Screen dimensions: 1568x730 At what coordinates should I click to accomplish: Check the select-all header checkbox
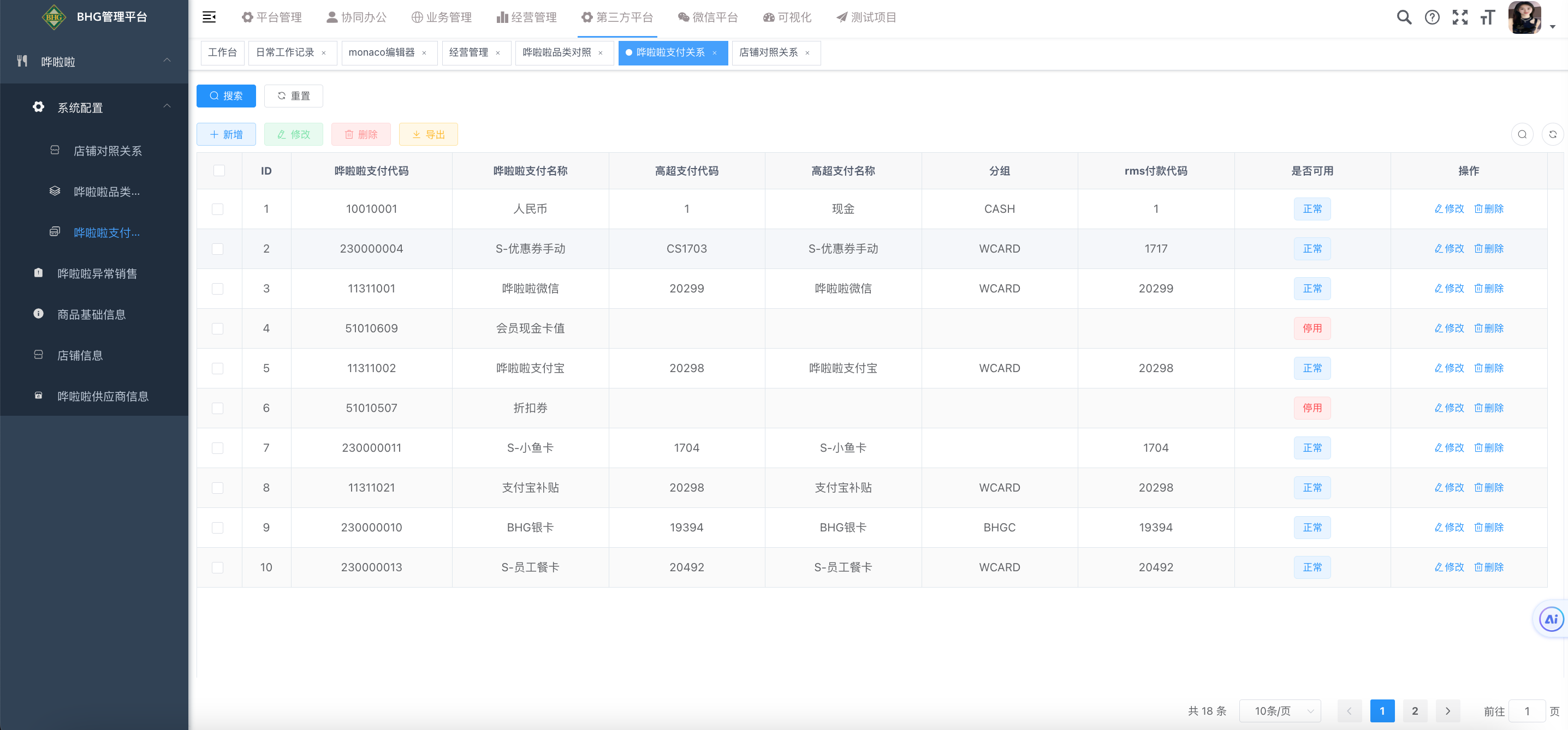(x=219, y=171)
